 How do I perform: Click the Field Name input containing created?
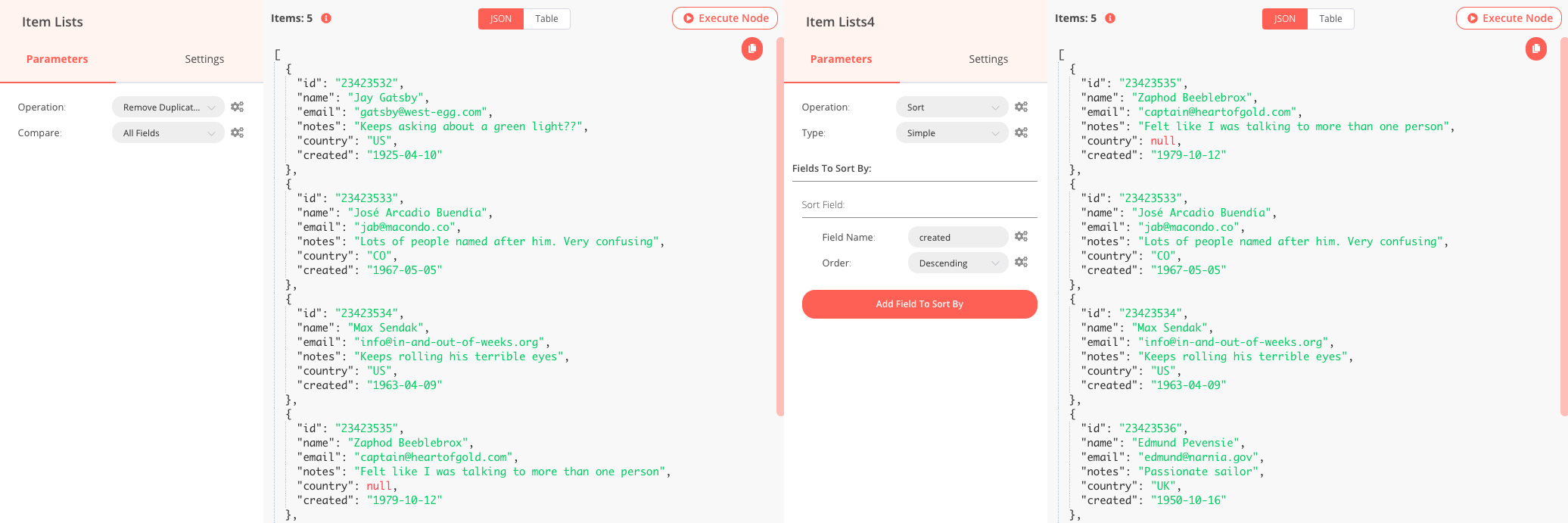[x=957, y=237]
